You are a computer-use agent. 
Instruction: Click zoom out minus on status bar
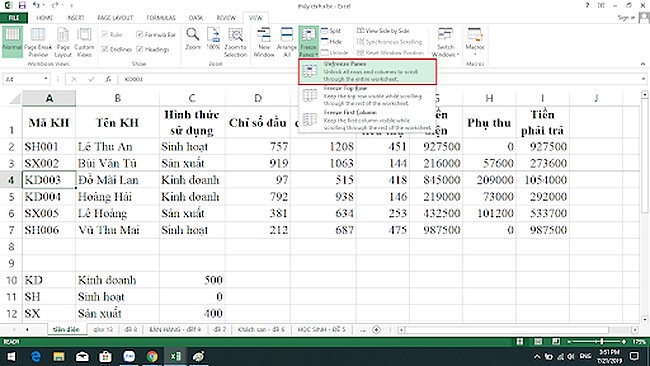[569, 342]
